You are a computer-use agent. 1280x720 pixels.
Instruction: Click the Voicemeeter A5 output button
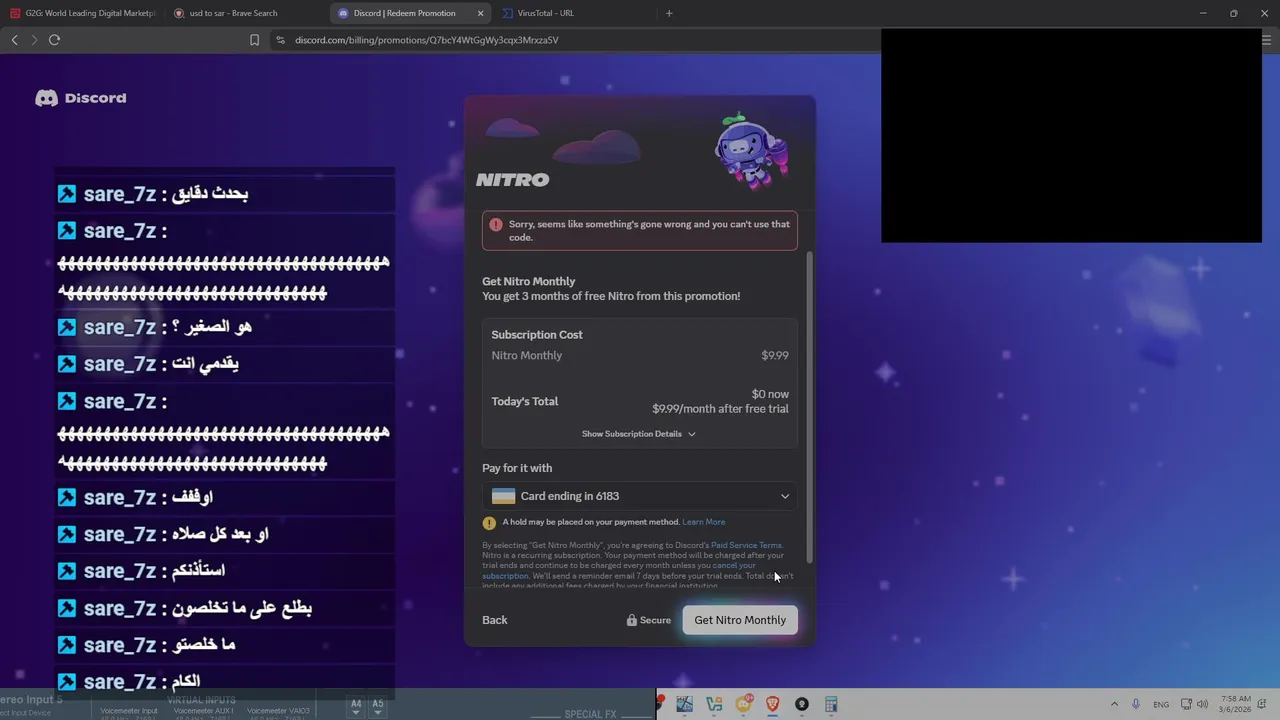[378, 705]
